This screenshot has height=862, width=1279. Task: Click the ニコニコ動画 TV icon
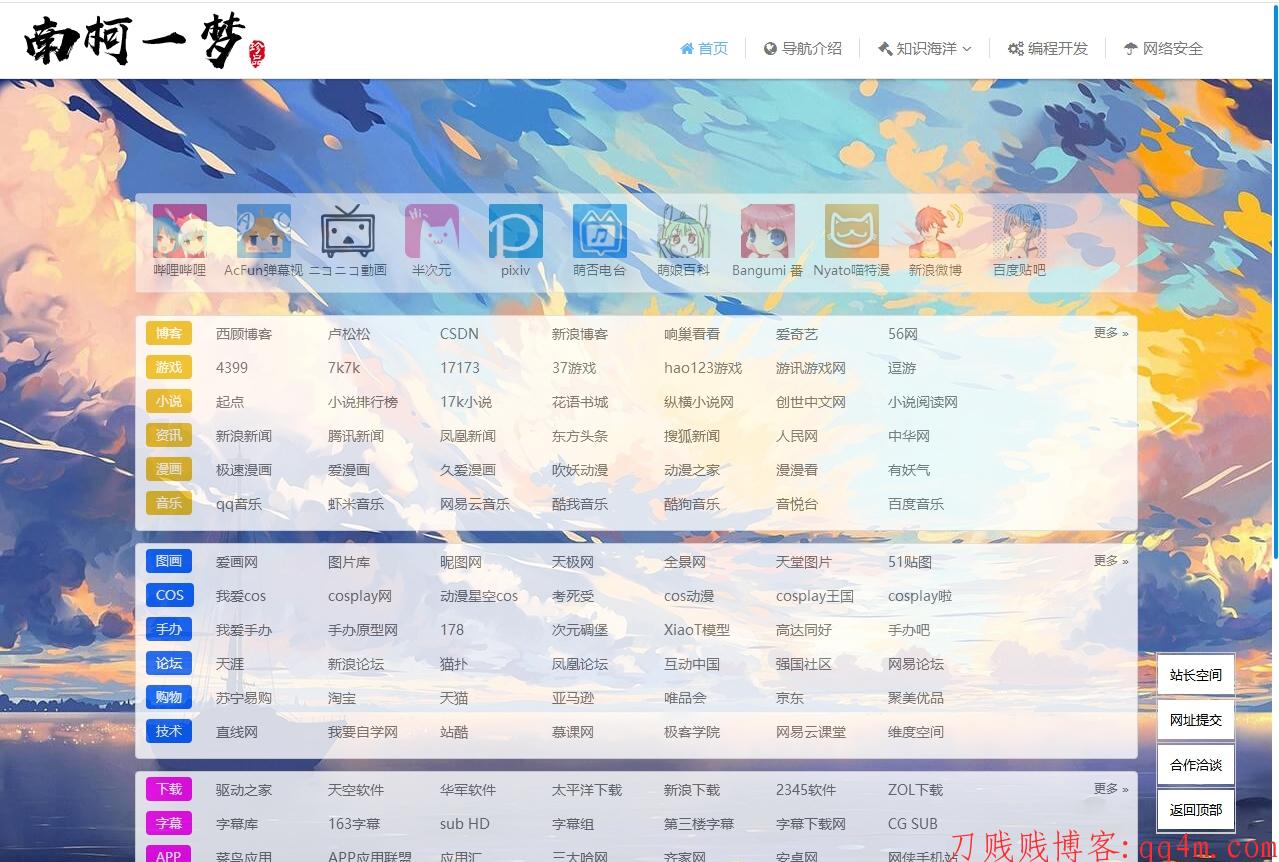click(348, 231)
